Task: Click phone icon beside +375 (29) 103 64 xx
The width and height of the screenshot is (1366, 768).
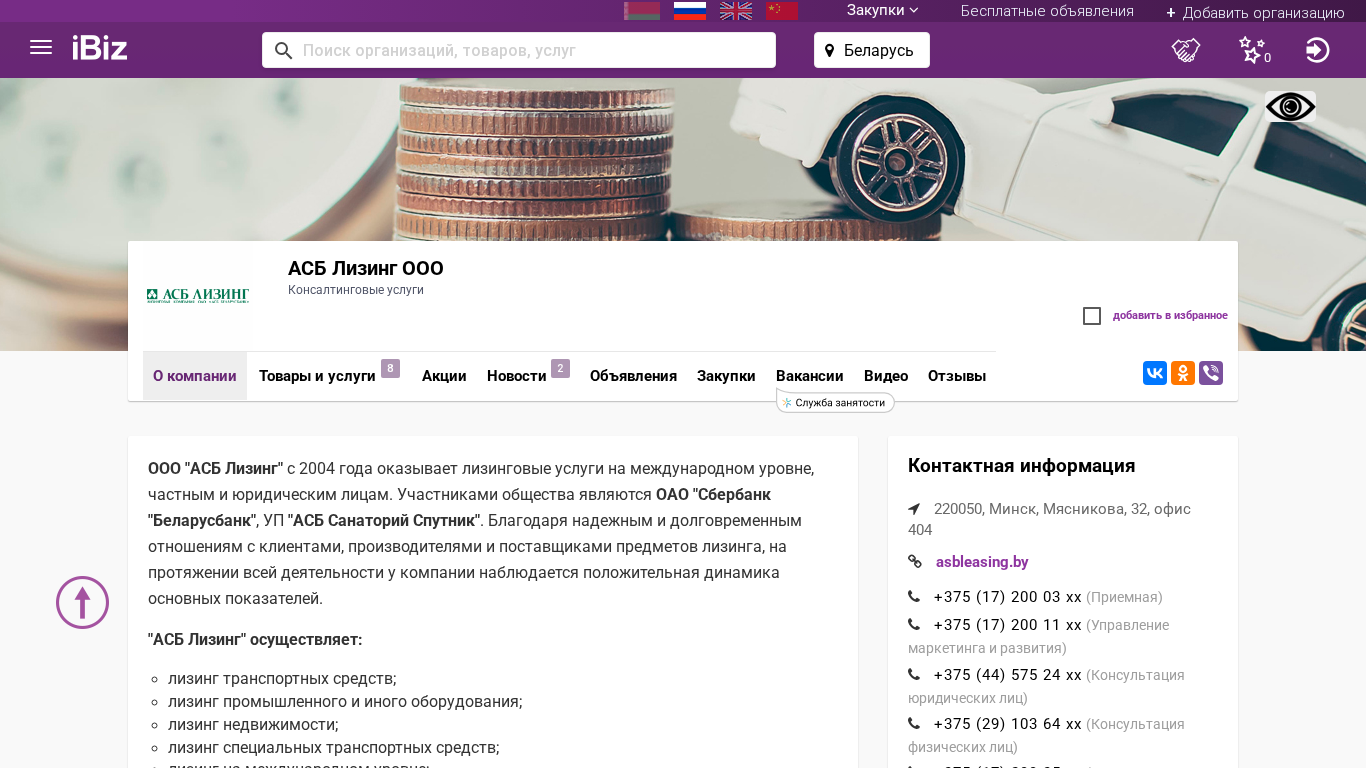Action: coord(914,724)
